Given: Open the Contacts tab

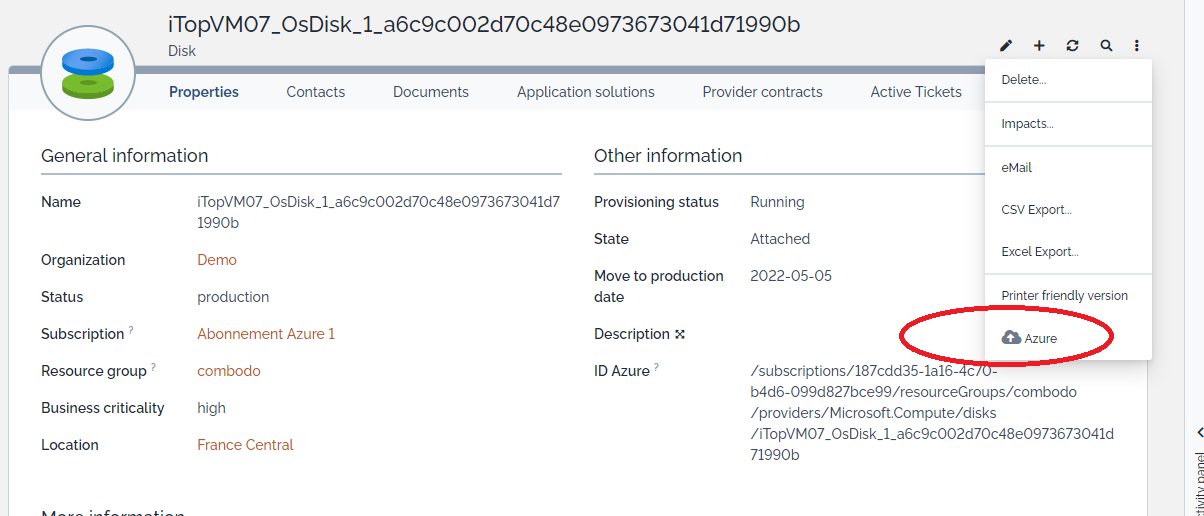Looking at the screenshot, I should click(x=315, y=92).
